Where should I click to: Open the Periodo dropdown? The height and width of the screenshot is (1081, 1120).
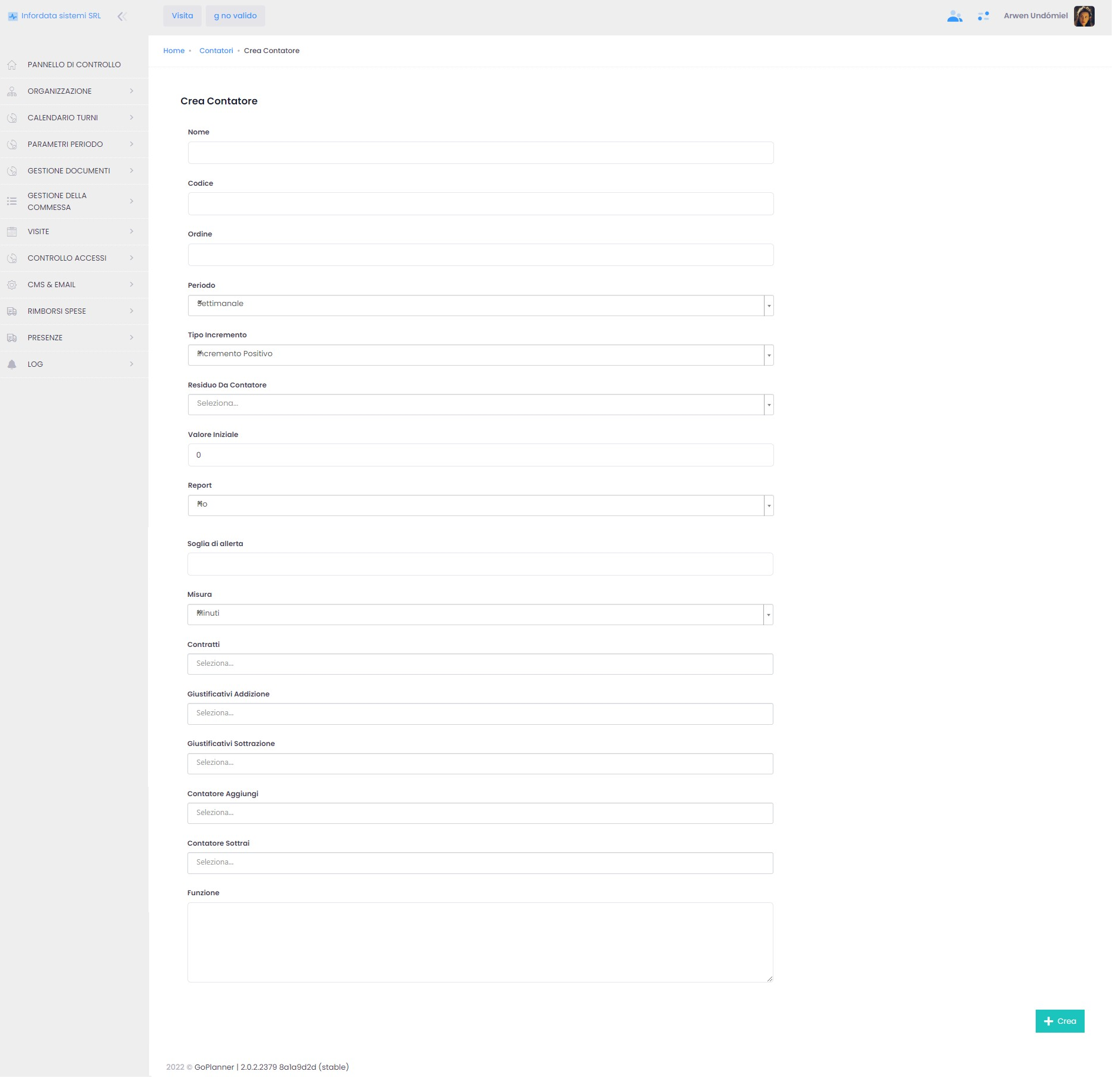coord(768,305)
